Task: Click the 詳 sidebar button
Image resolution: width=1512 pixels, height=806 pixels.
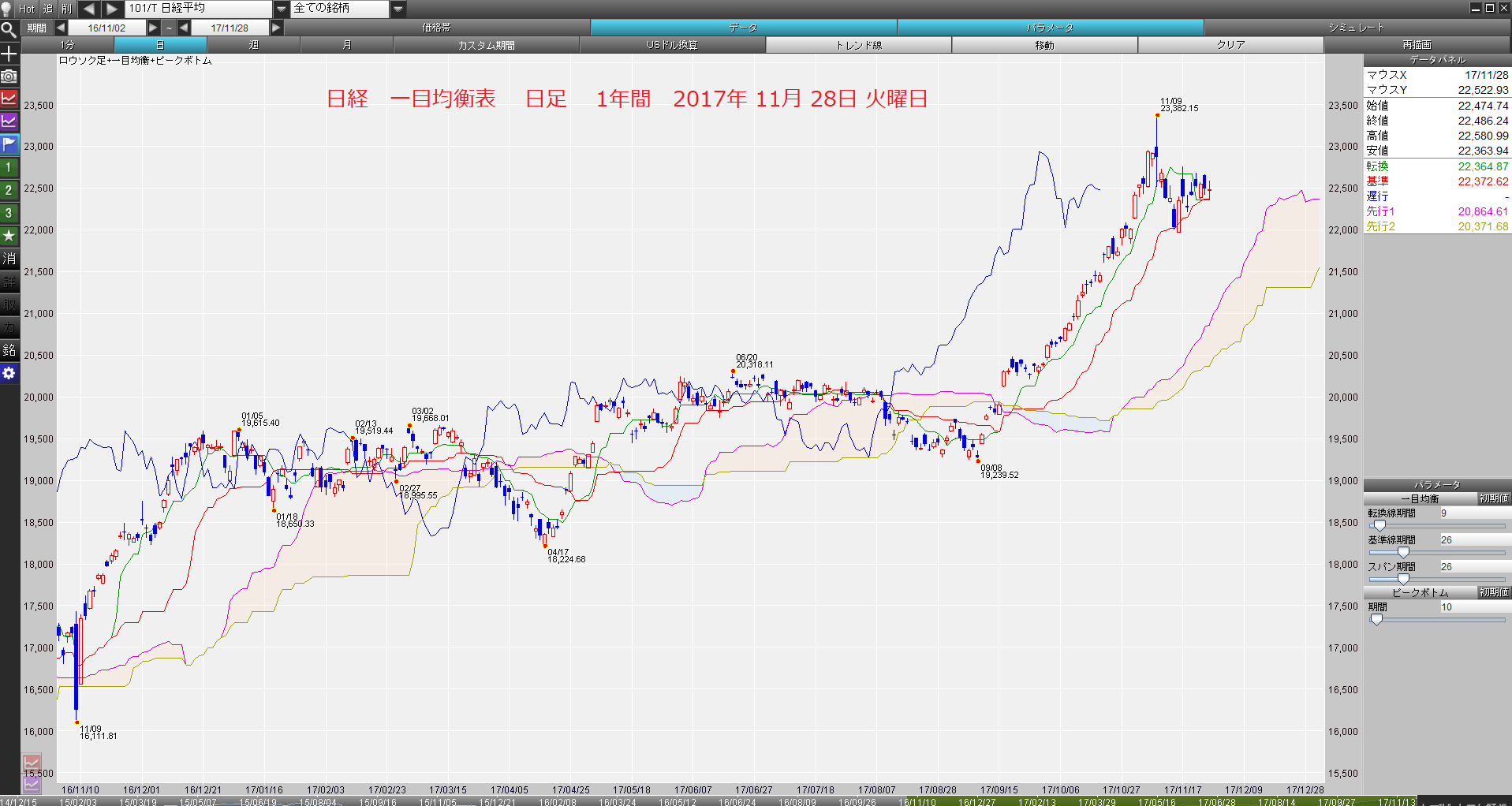Action: (9, 282)
